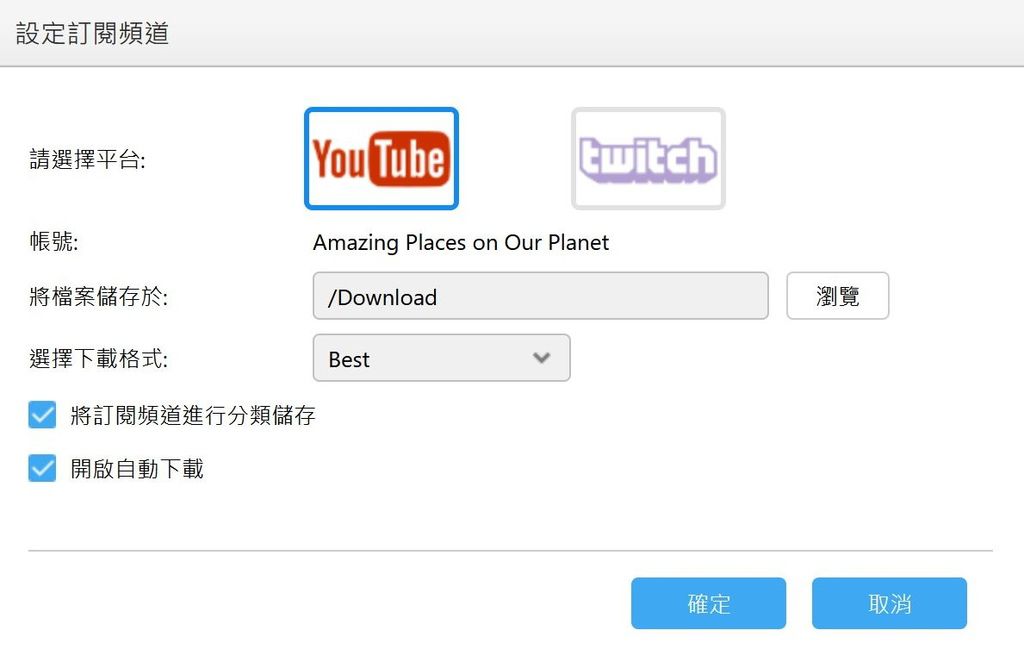Click the 設定訂閱頻道 dialog title
This screenshot has height=649, width=1024.
point(93,33)
